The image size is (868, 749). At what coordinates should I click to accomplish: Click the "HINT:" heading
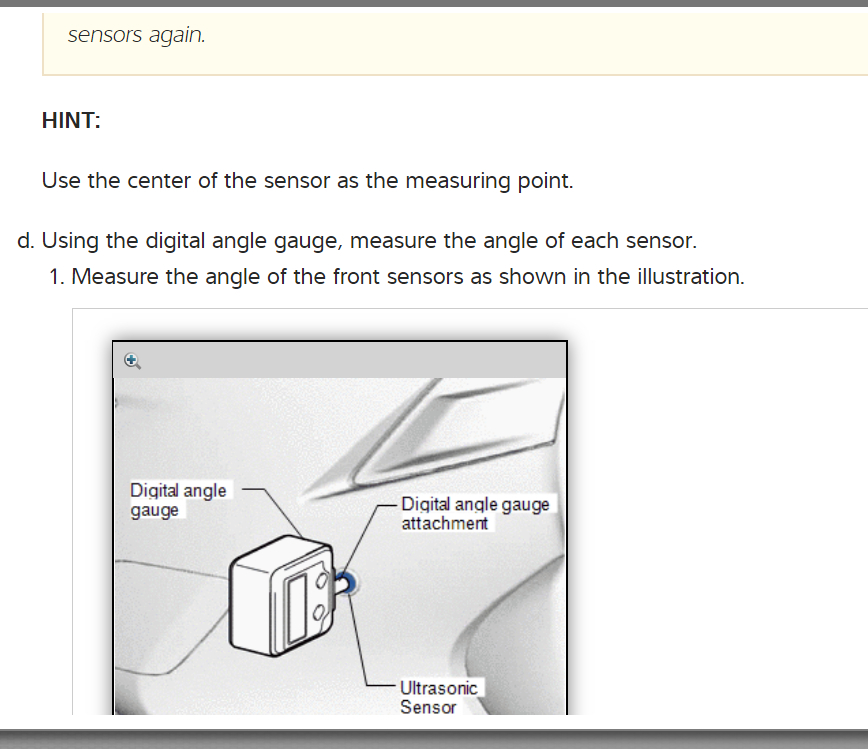[71, 121]
